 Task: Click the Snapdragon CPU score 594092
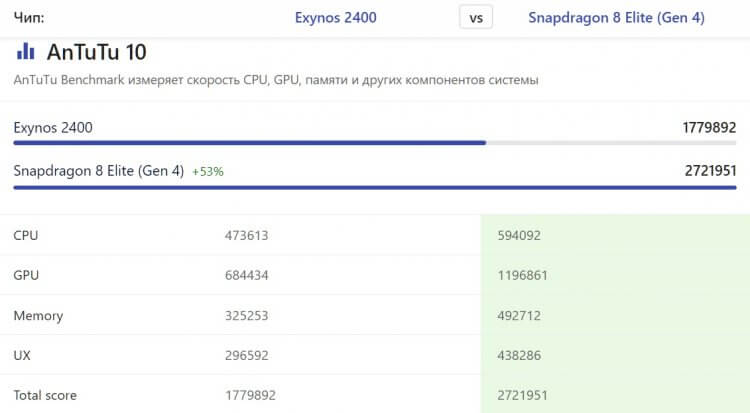point(519,235)
